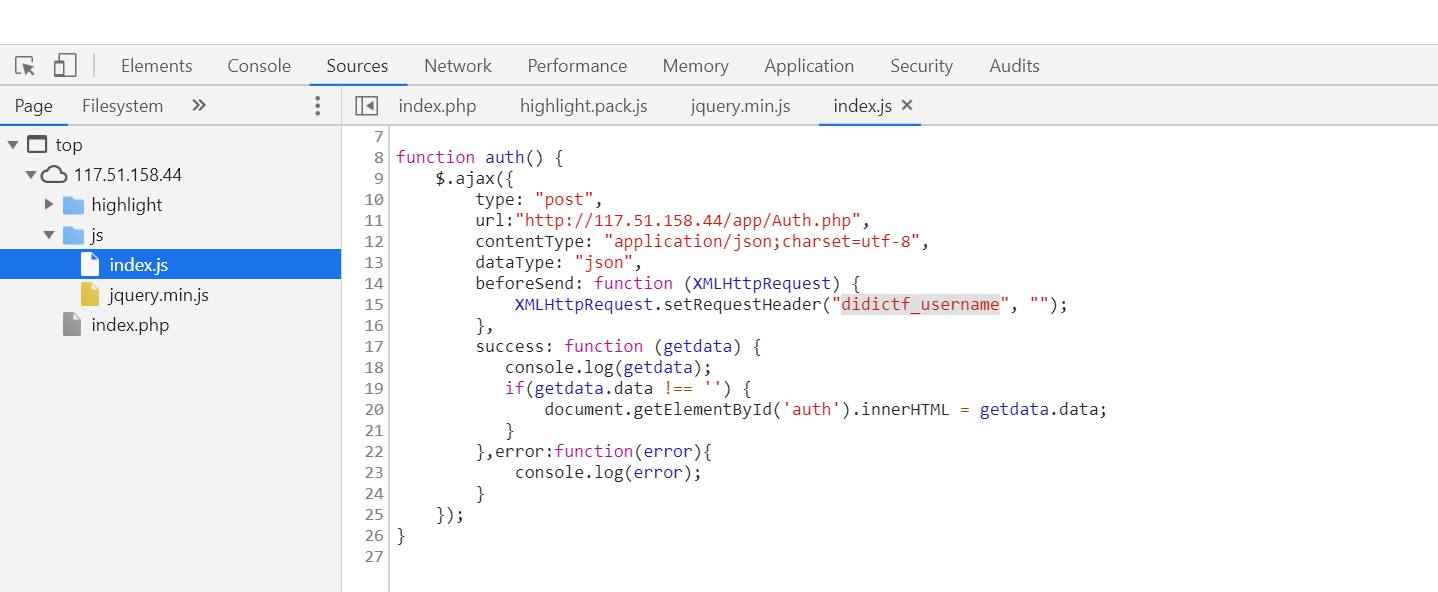Set breakpoint on line number 8
The width and height of the screenshot is (1438, 592).
[379, 158]
